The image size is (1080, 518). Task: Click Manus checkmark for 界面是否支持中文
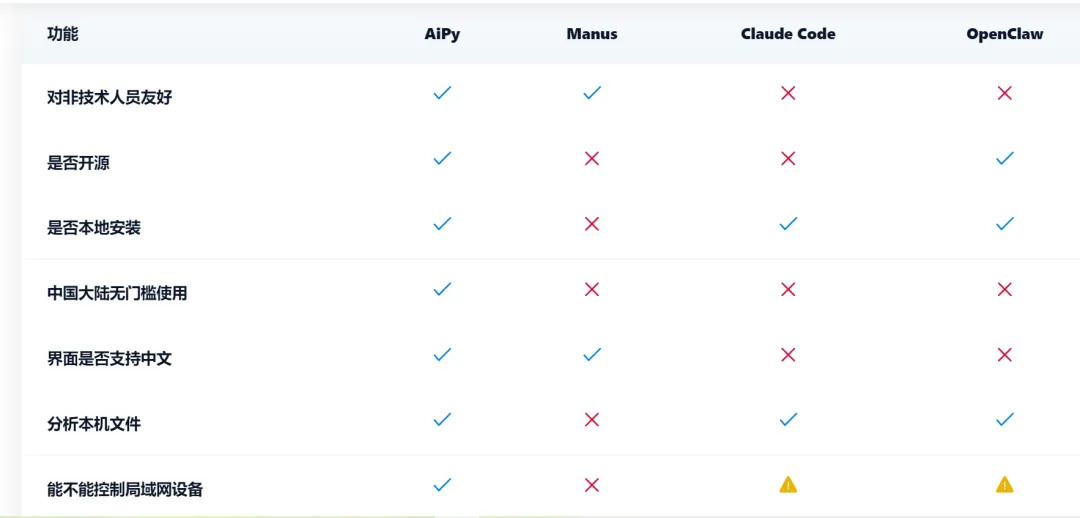click(x=592, y=355)
